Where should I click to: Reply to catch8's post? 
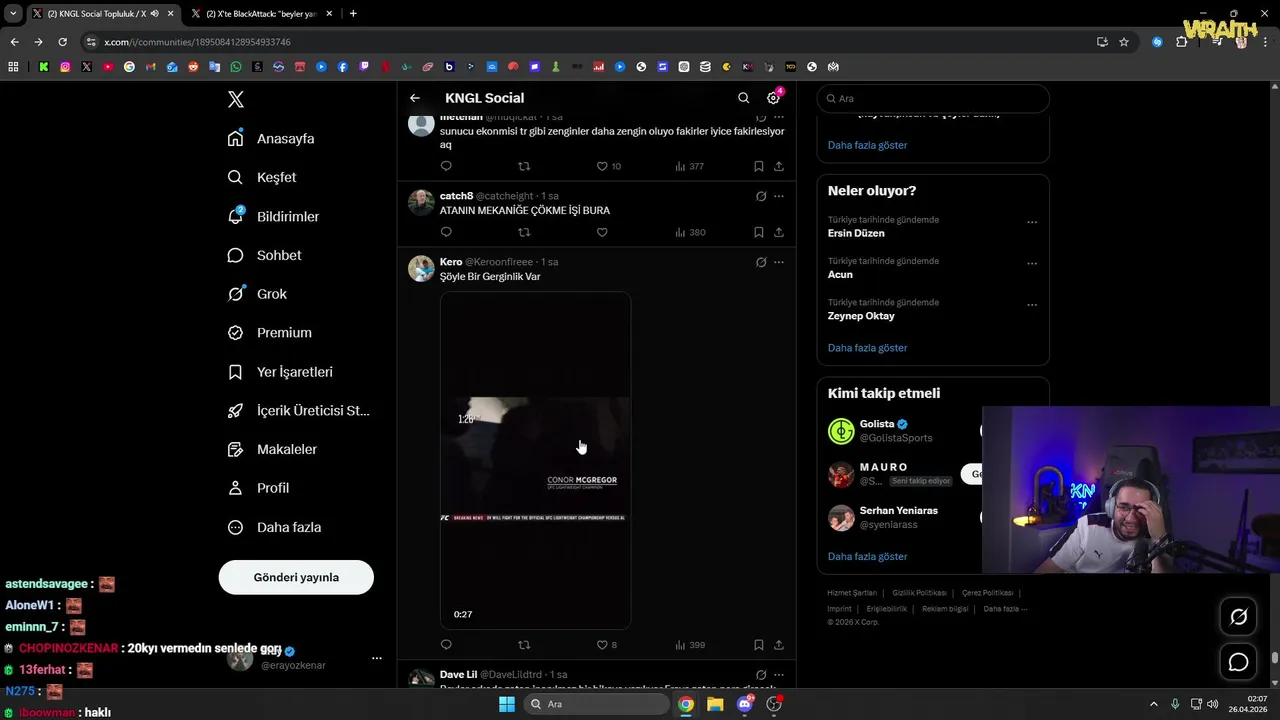[446, 232]
